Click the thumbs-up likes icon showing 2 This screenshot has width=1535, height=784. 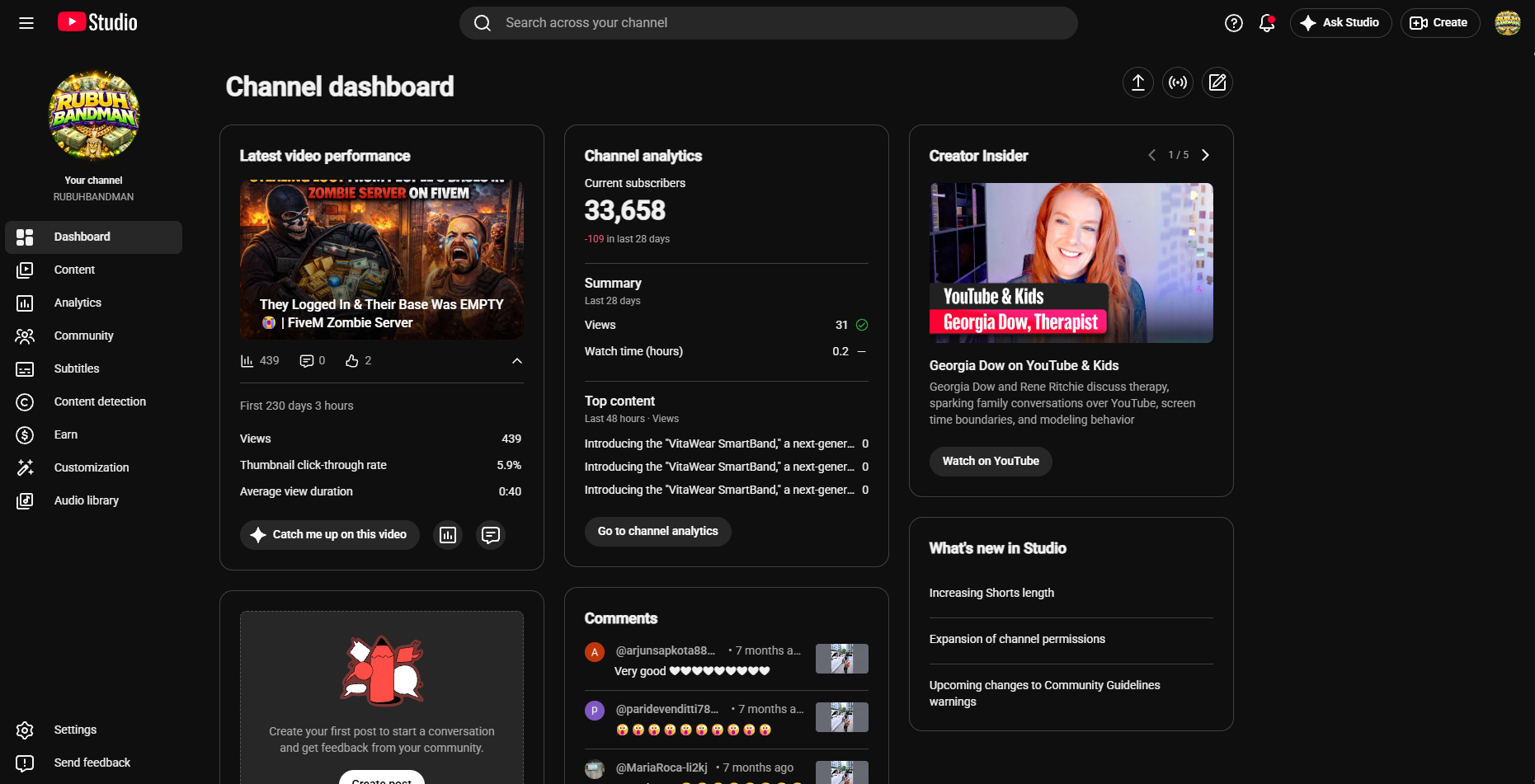point(352,361)
